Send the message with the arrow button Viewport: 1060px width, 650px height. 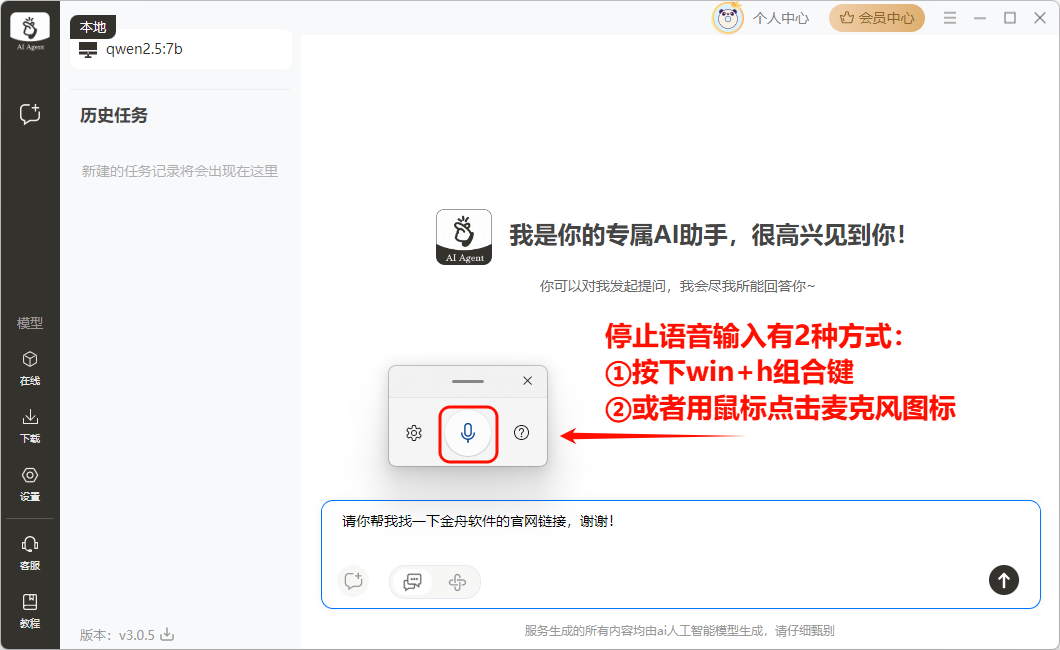[1004, 579]
